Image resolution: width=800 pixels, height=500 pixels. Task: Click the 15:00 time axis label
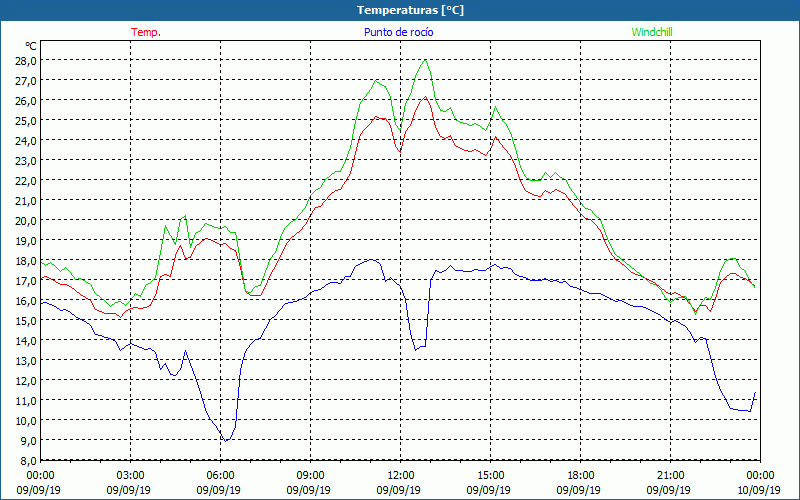[x=490, y=475]
